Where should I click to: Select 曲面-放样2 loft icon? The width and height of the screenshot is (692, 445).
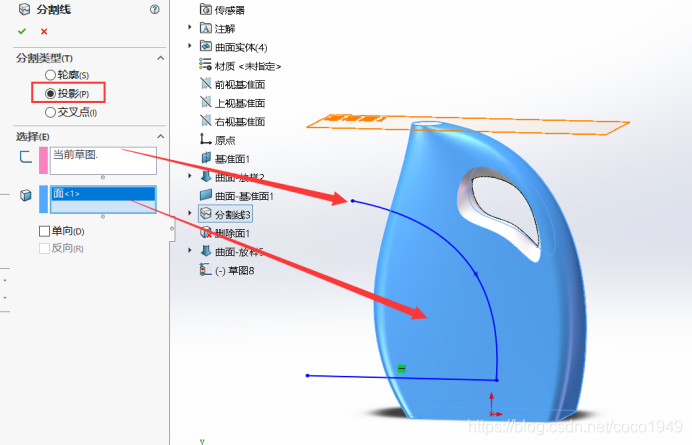(x=206, y=176)
